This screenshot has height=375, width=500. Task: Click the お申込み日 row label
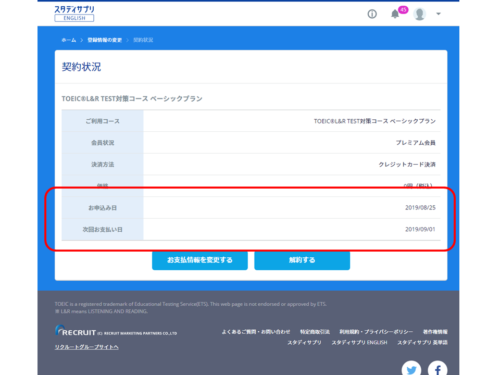(103, 208)
